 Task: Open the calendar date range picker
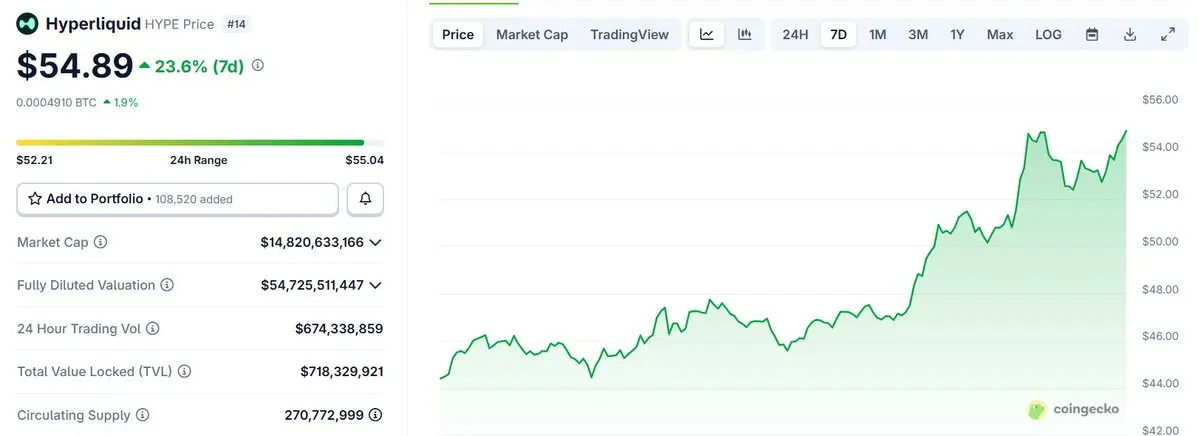tap(1092, 34)
